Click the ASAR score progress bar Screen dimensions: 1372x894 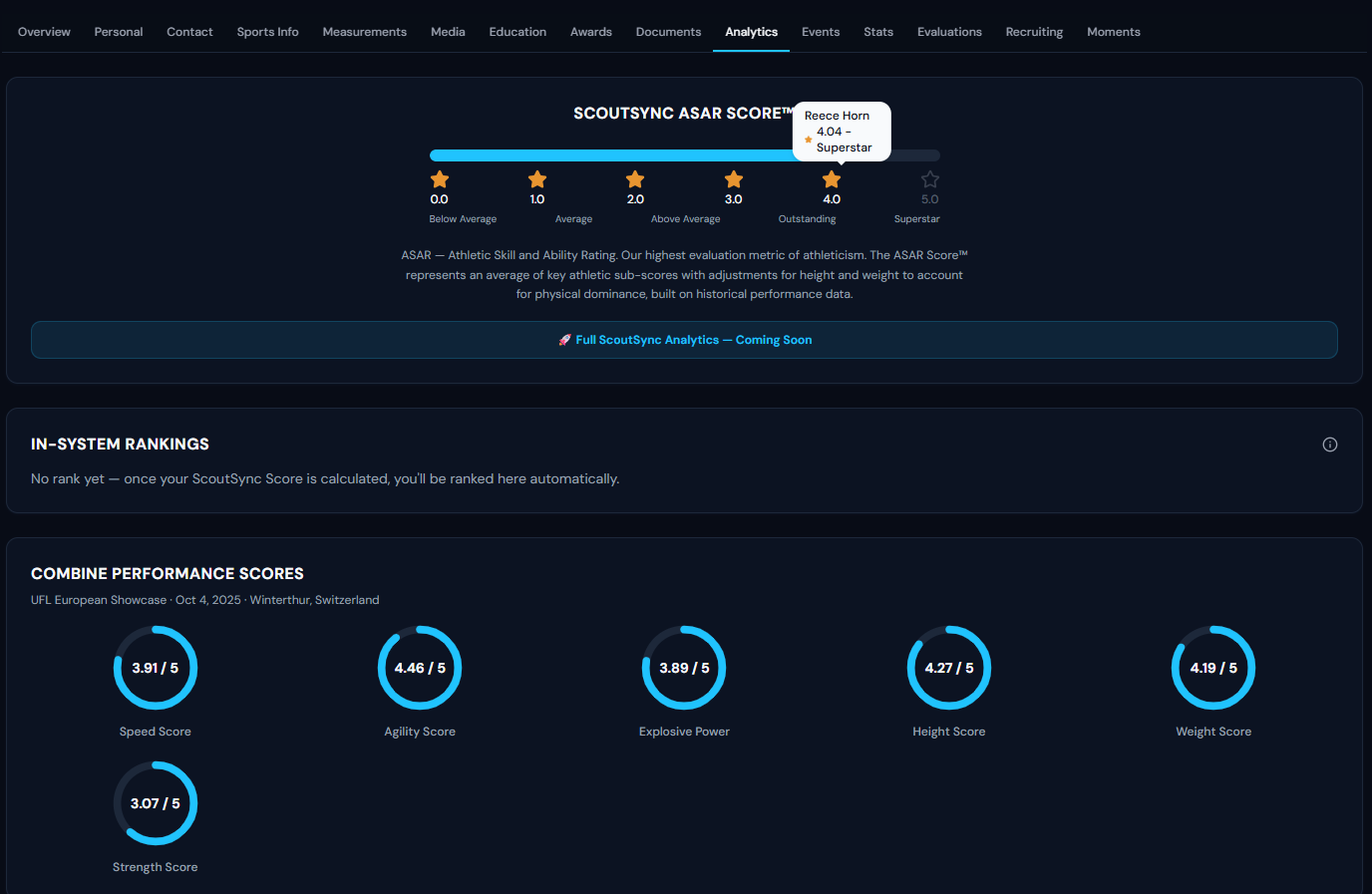(685, 155)
